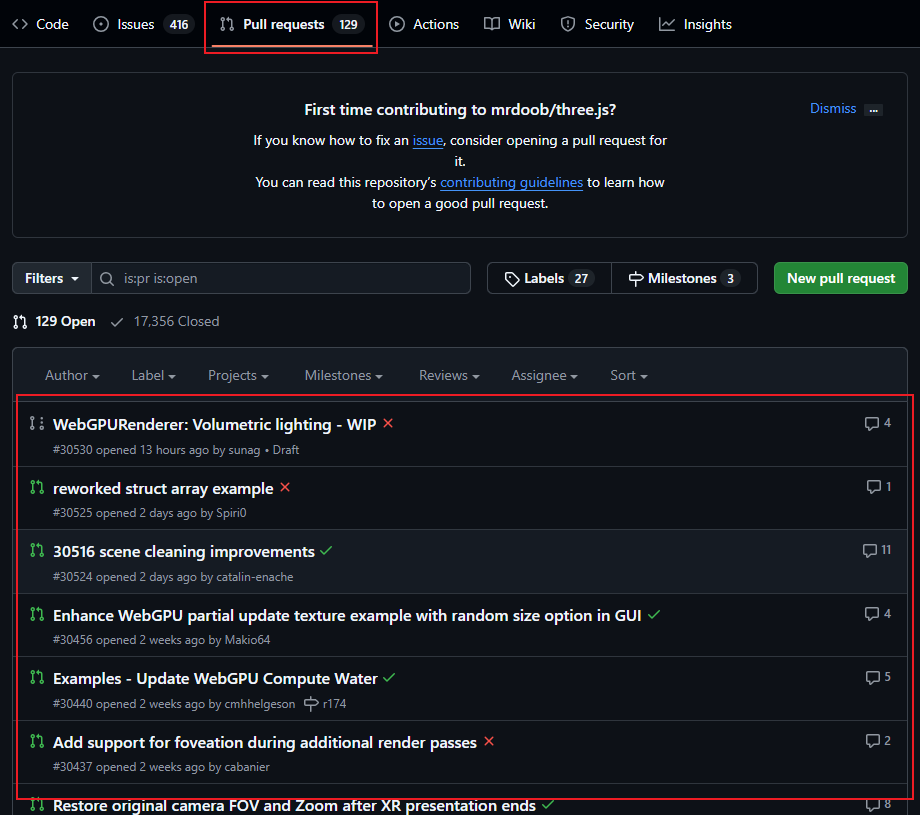Screen dimensions: 920x815
Task: Open the Labels 27 page
Action: (549, 278)
